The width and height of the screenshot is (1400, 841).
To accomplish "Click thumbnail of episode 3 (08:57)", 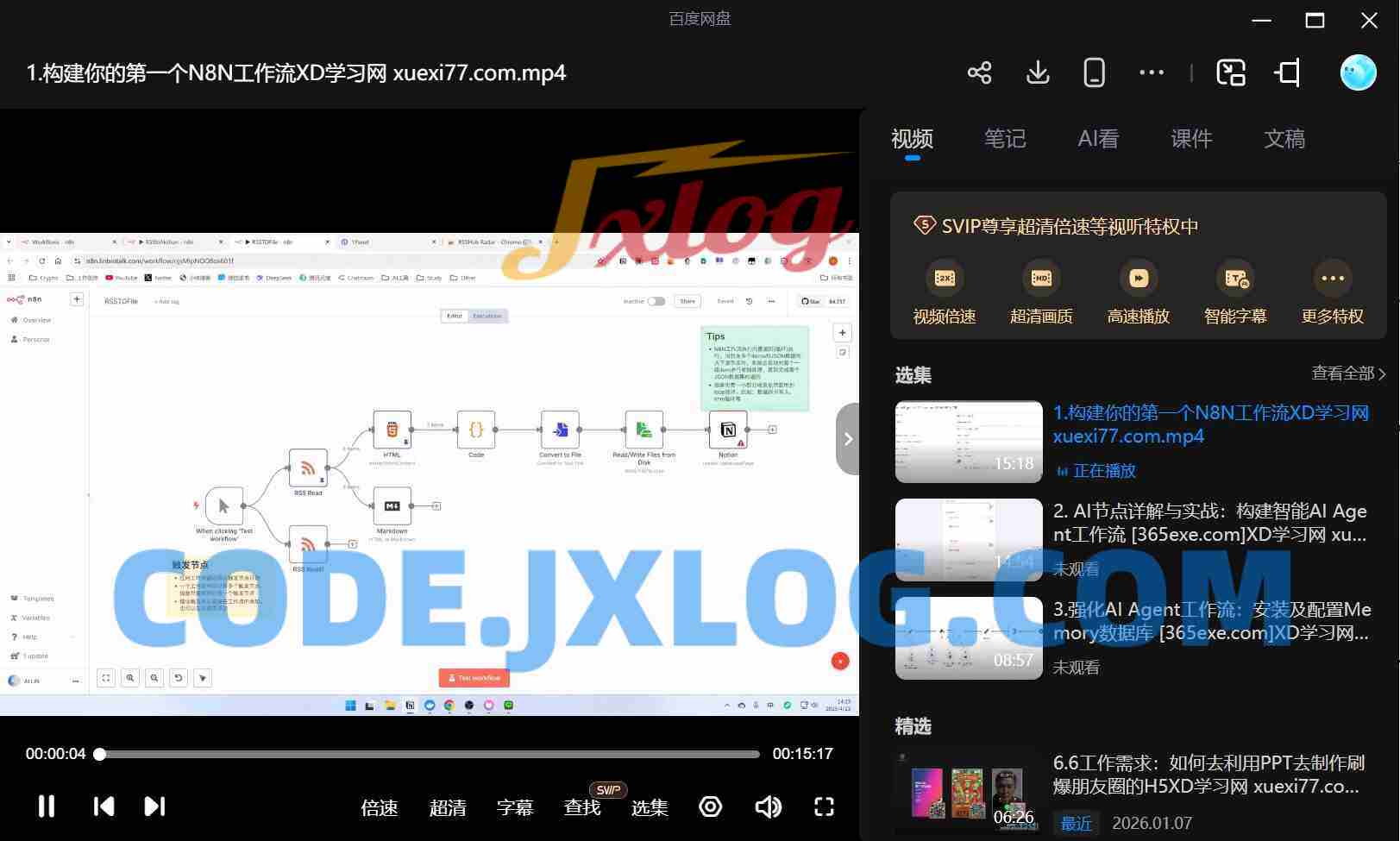I will [x=969, y=638].
